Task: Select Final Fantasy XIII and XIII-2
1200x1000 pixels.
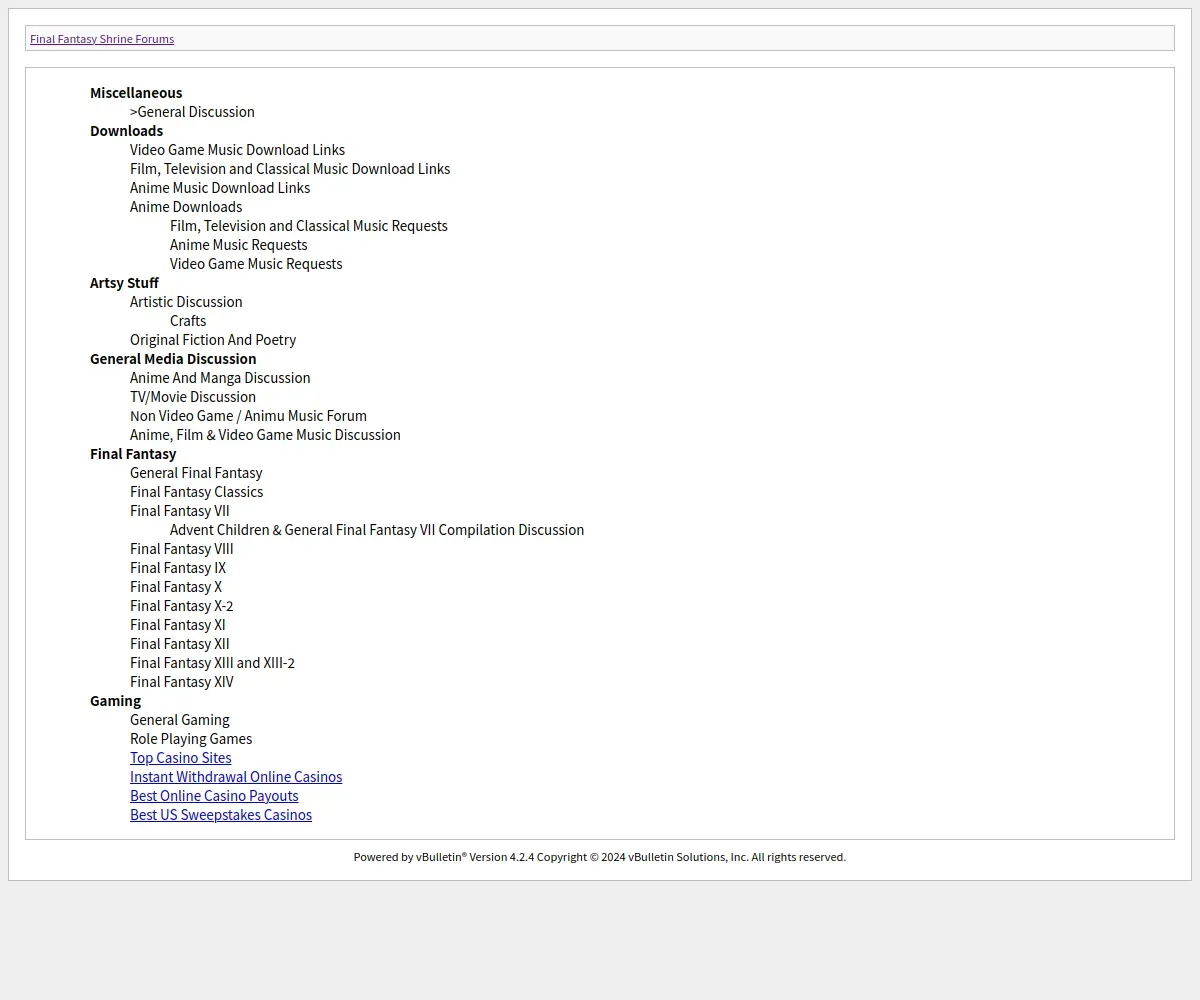Action: [212, 663]
